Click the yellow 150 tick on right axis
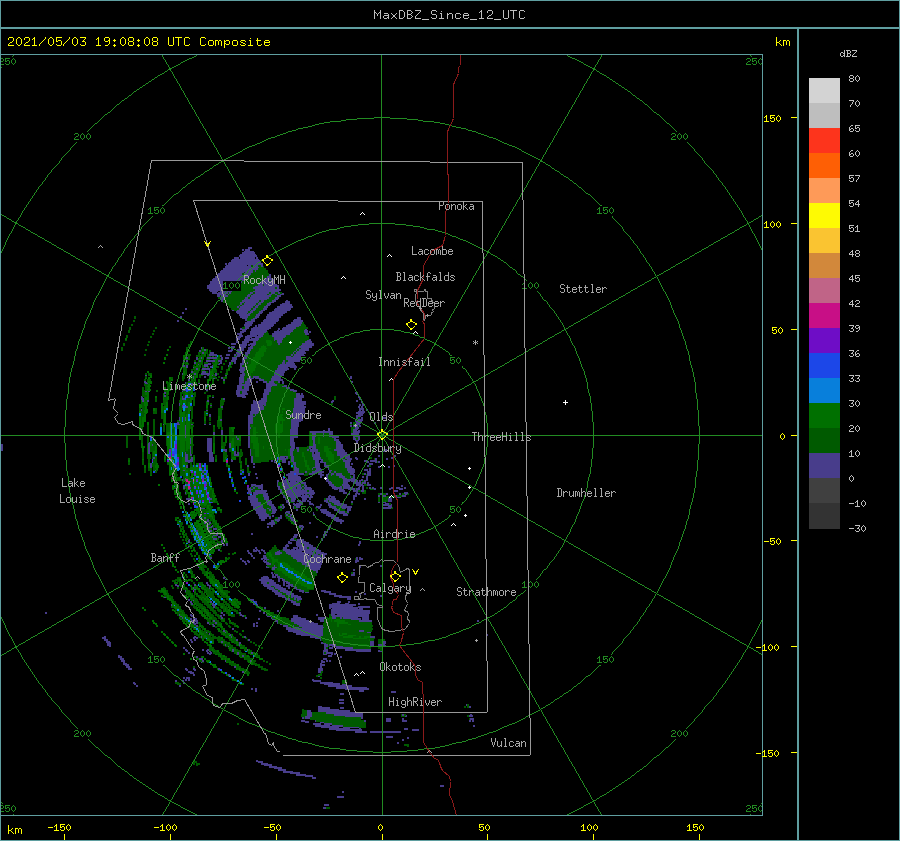Viewport: 900px width, 841px height. pyautogui.click(x=772, y=118)
